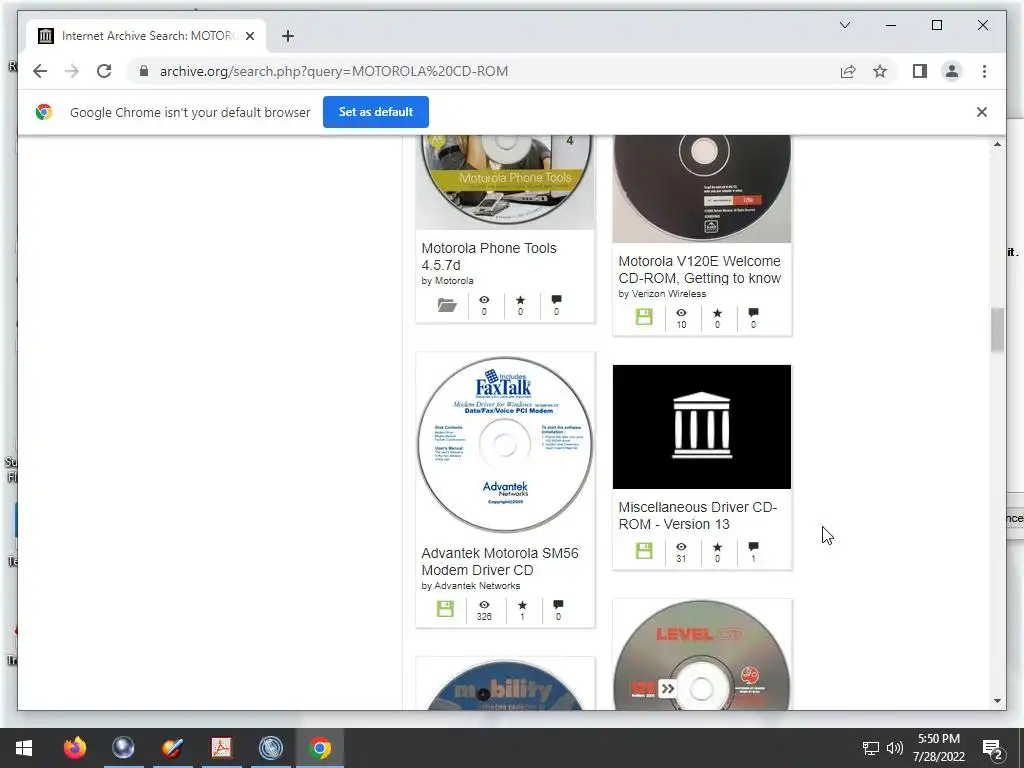Open the blue spiral taskbar app icon
The image size is (1024, 768).
pos(270,748)
